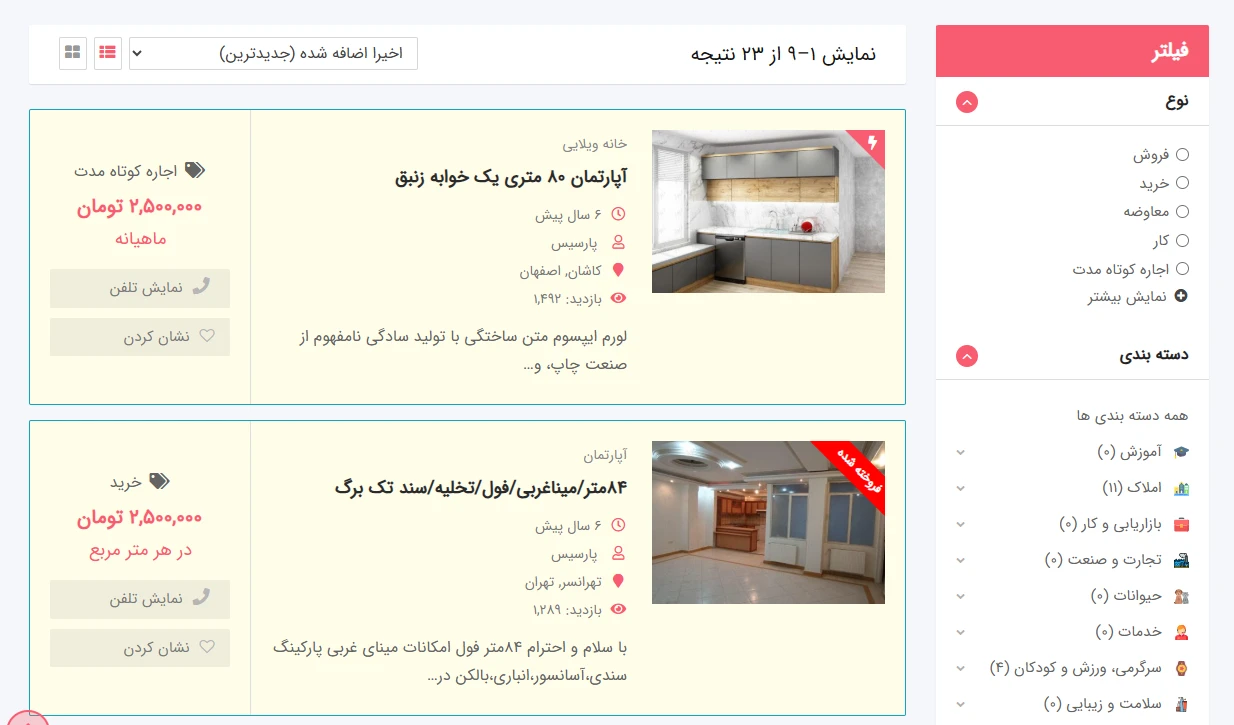Select the فروش radio button
Image resolution: width=1234 pixels, height=725 pixels.
[x=1182, y=155]
